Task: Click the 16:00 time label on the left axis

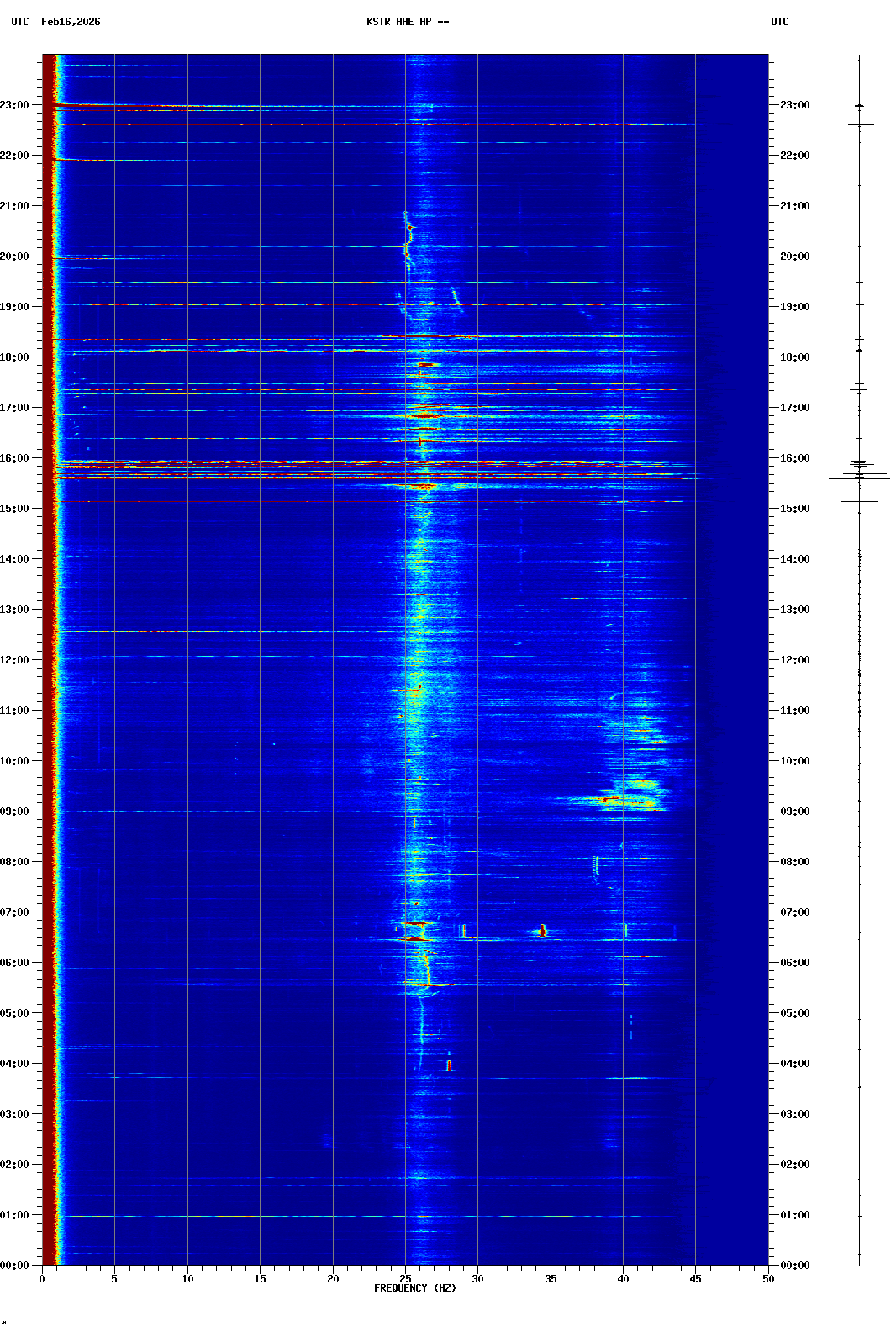Action: (x=15, y=458)
